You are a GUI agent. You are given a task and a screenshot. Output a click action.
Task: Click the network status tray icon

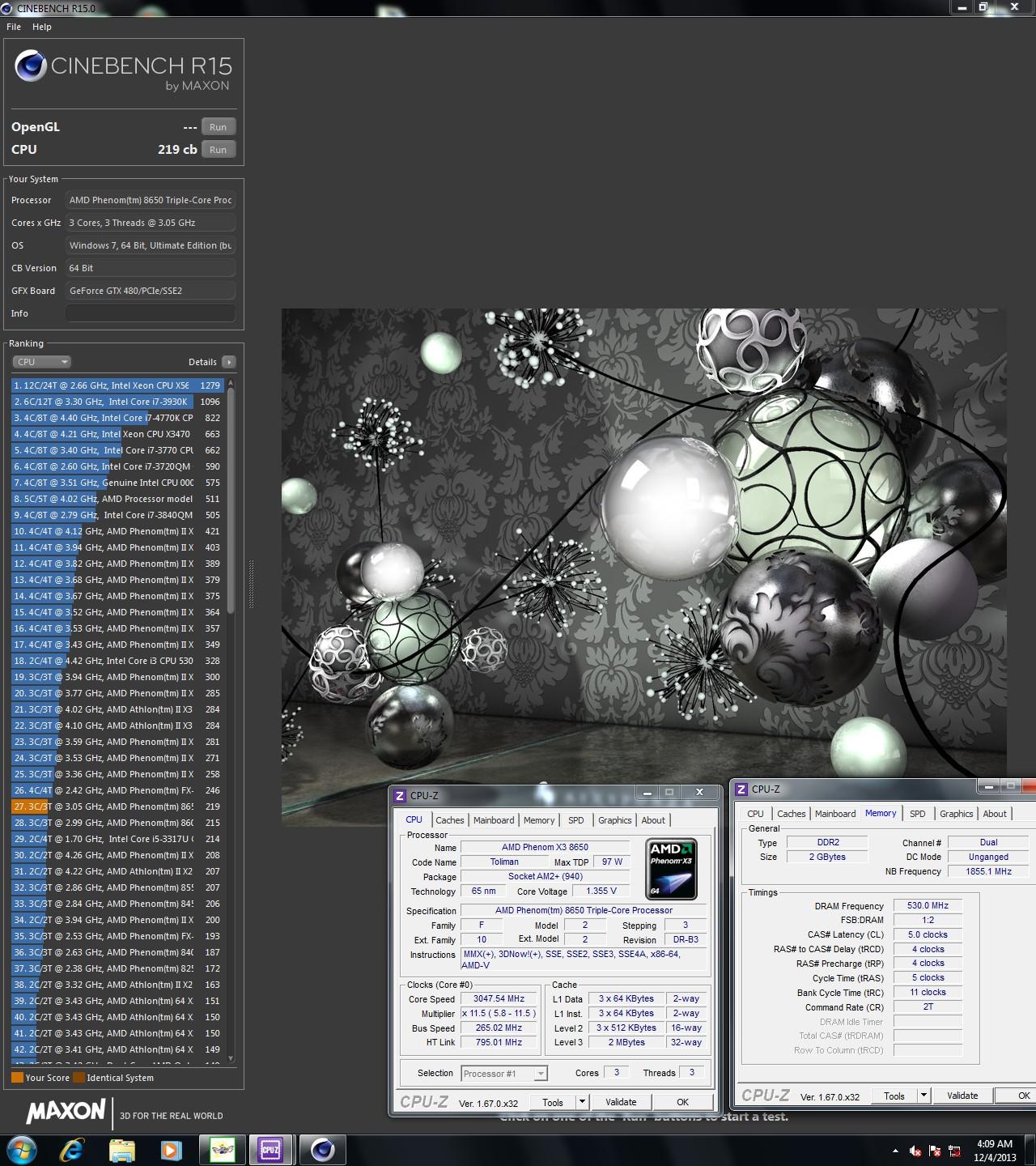[954, 1151]
